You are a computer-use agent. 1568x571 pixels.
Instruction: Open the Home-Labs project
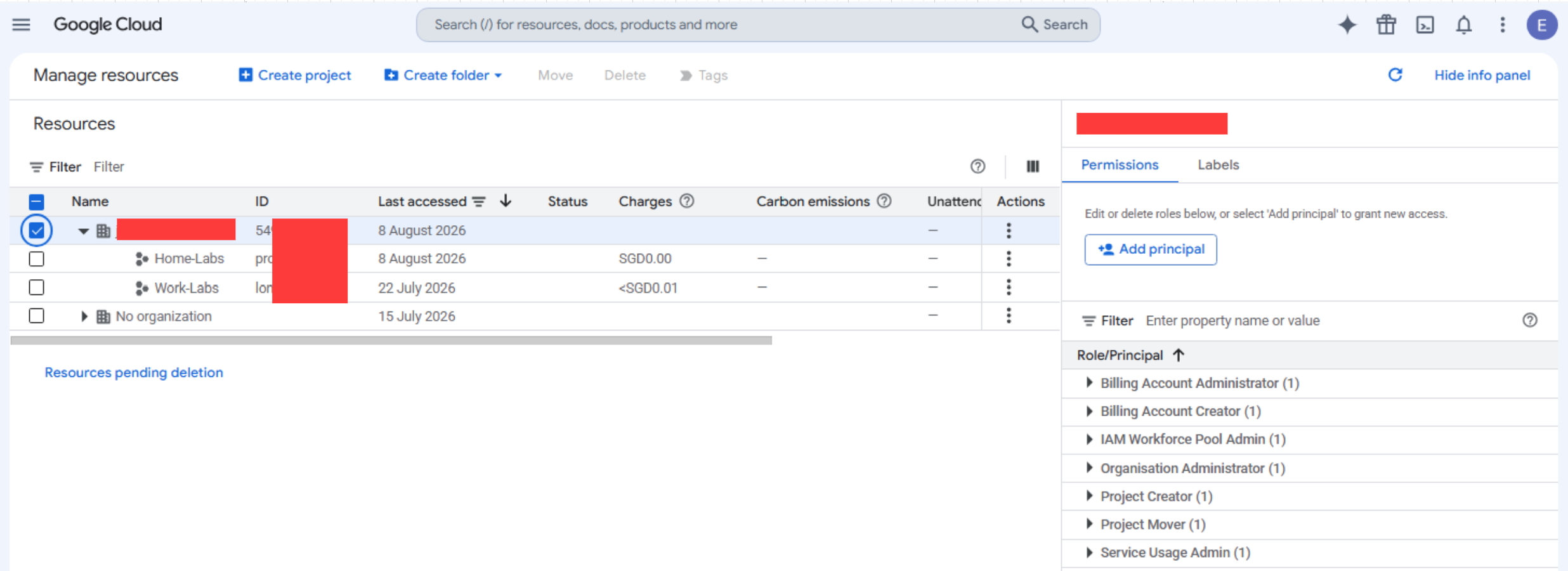[189, 259]
